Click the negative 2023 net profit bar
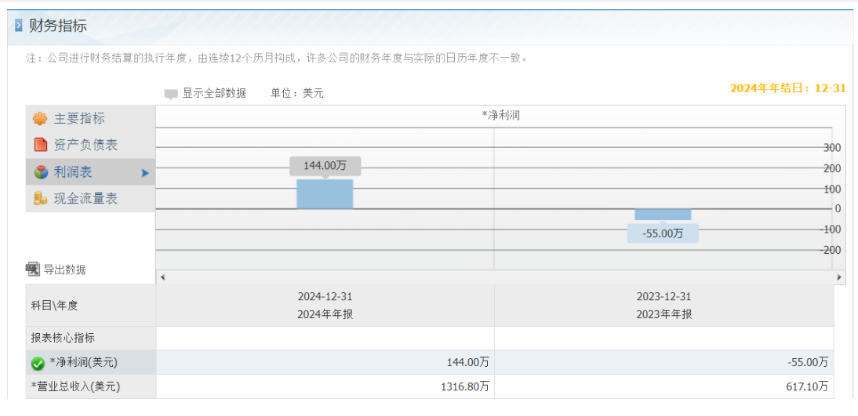This screenshot has width=858, height=416. [x=663, y=215]
